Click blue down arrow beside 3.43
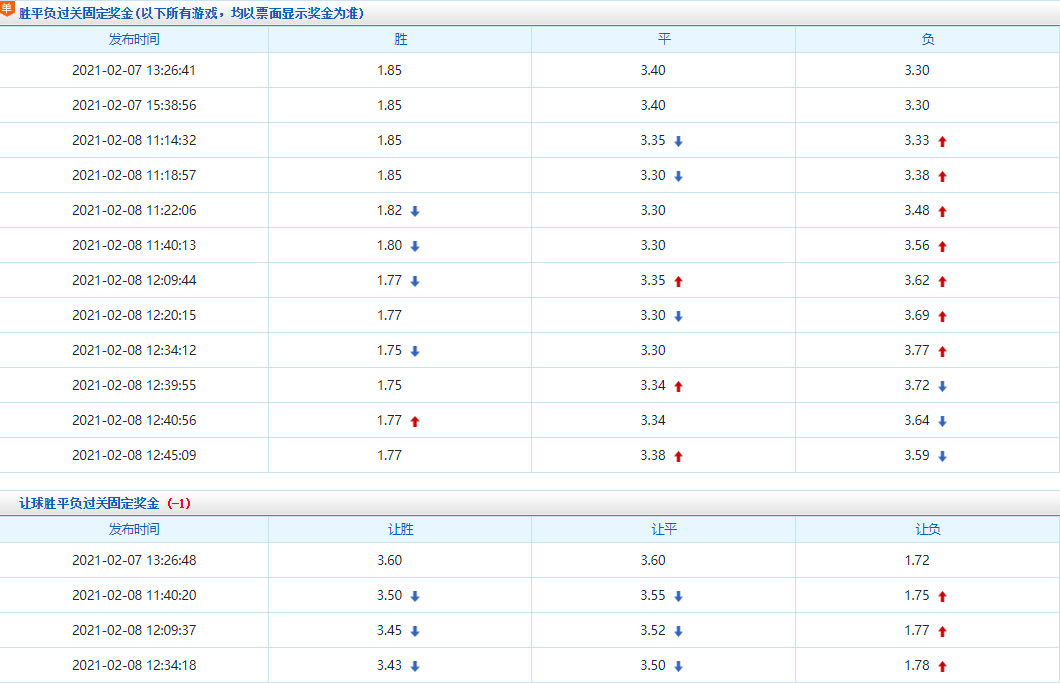The height and width of the screenshot is (683, 1060). (415, 667)
